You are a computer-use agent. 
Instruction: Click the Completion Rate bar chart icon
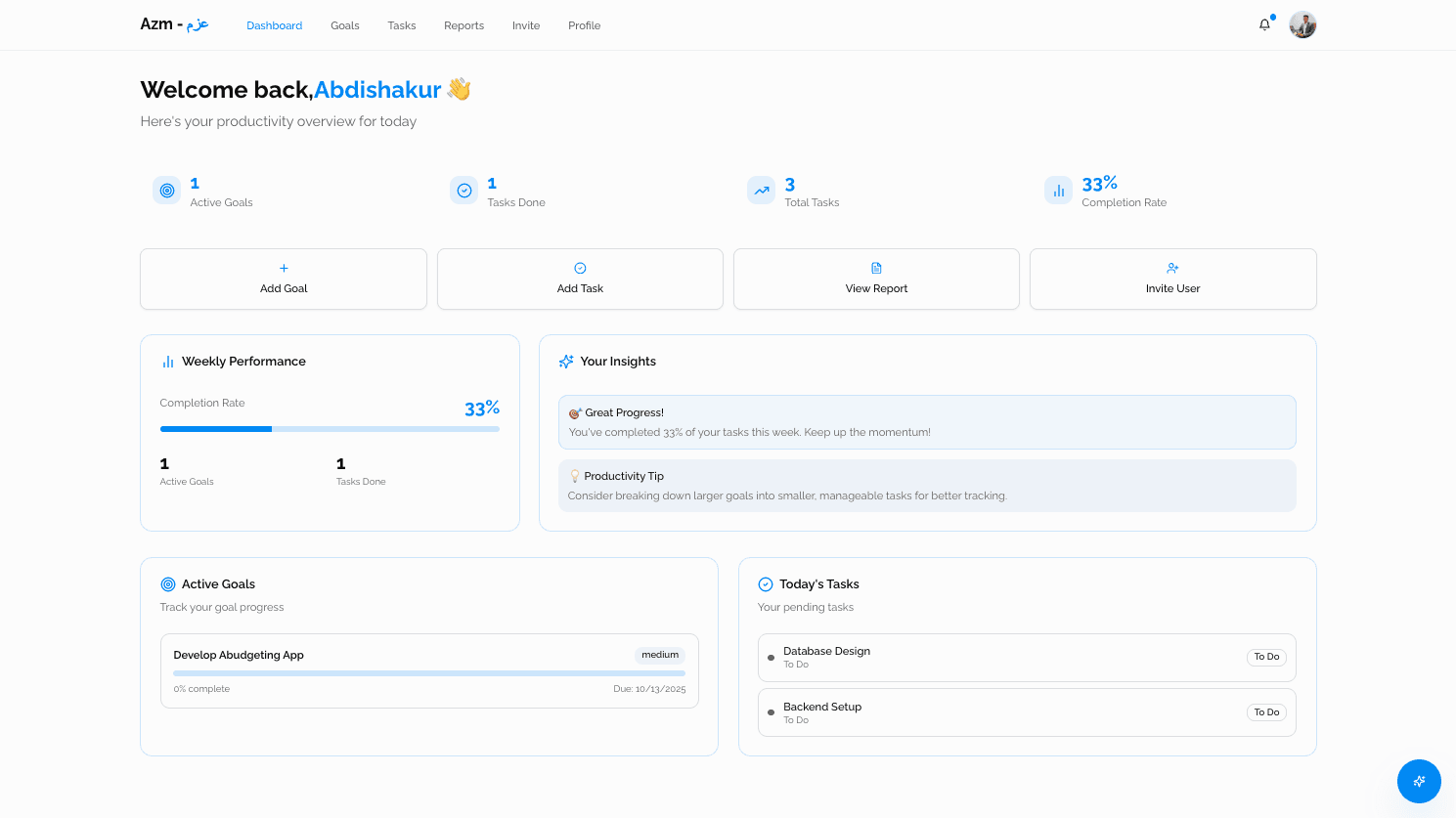(1058, 190)
